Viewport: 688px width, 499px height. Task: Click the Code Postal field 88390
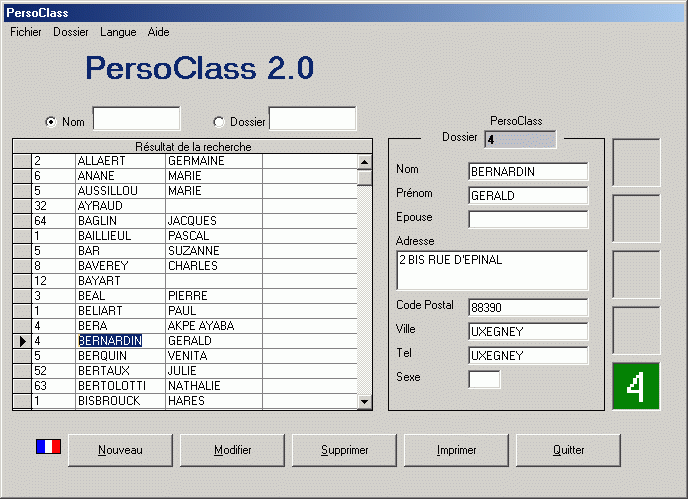[x=528, y=308]
